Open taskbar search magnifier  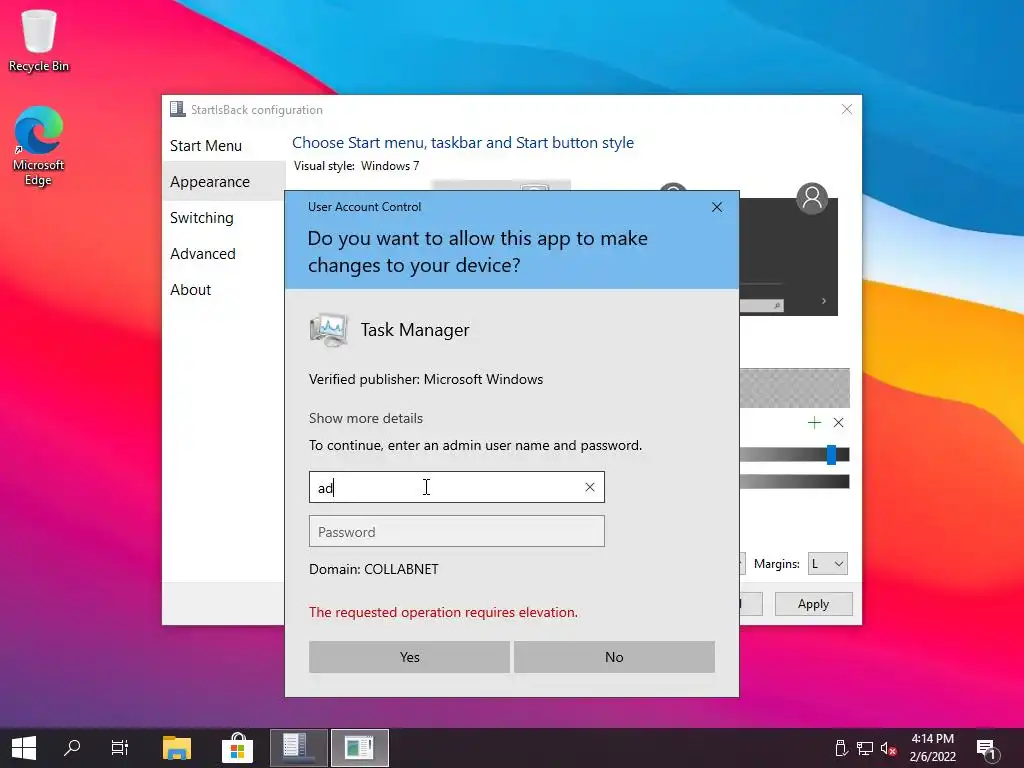72,748
